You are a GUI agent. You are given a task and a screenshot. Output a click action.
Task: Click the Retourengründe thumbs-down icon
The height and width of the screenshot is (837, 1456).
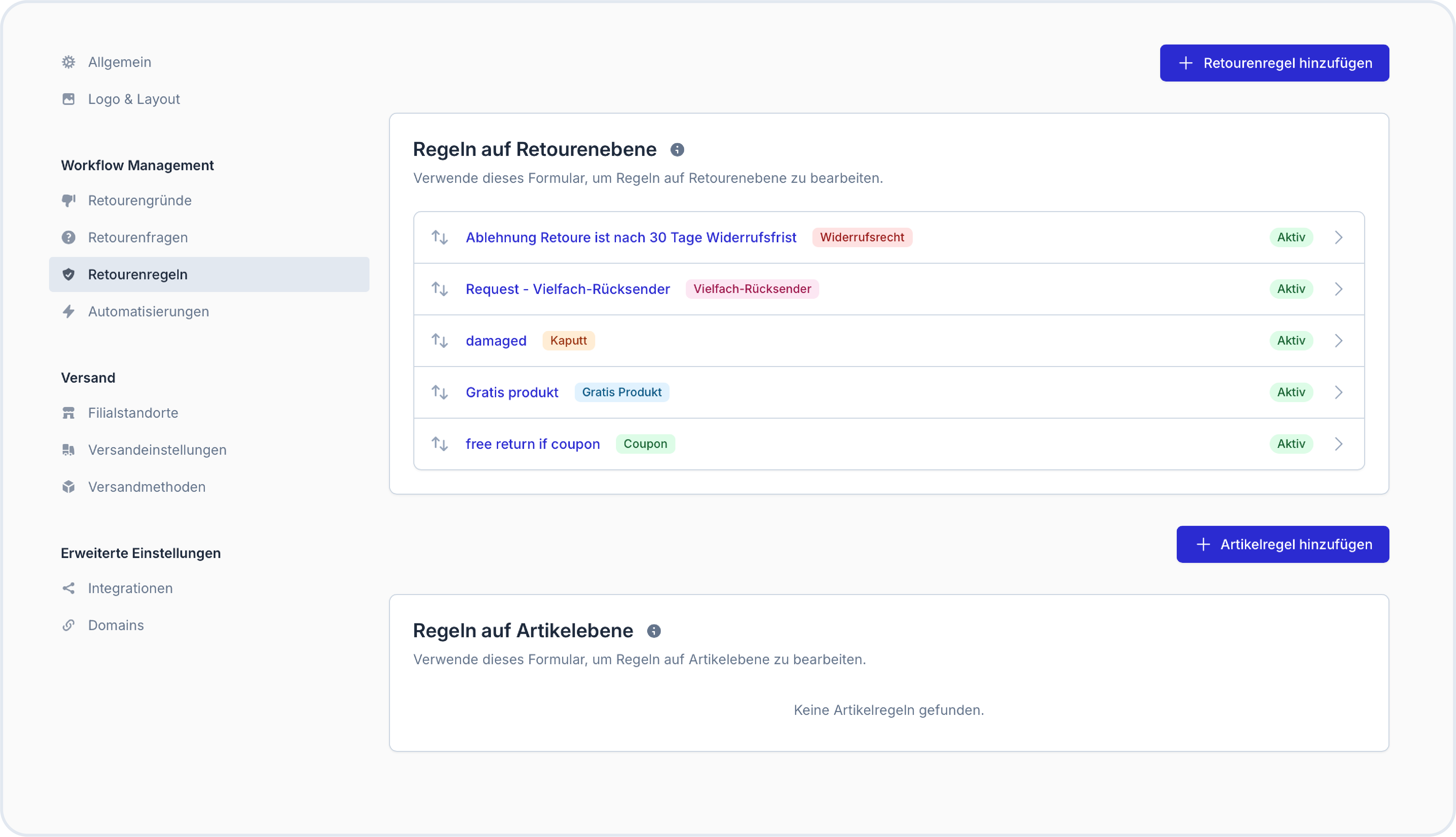(69, 201)
